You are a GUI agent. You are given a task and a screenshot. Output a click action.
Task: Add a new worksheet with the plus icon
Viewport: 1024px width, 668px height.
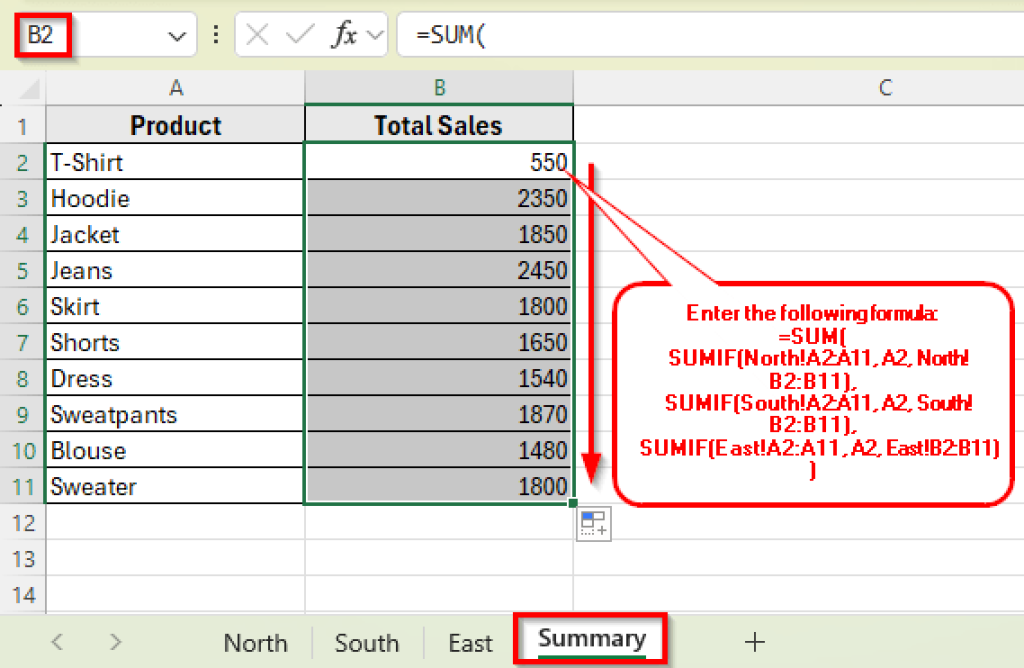click(x=755, y=641)
